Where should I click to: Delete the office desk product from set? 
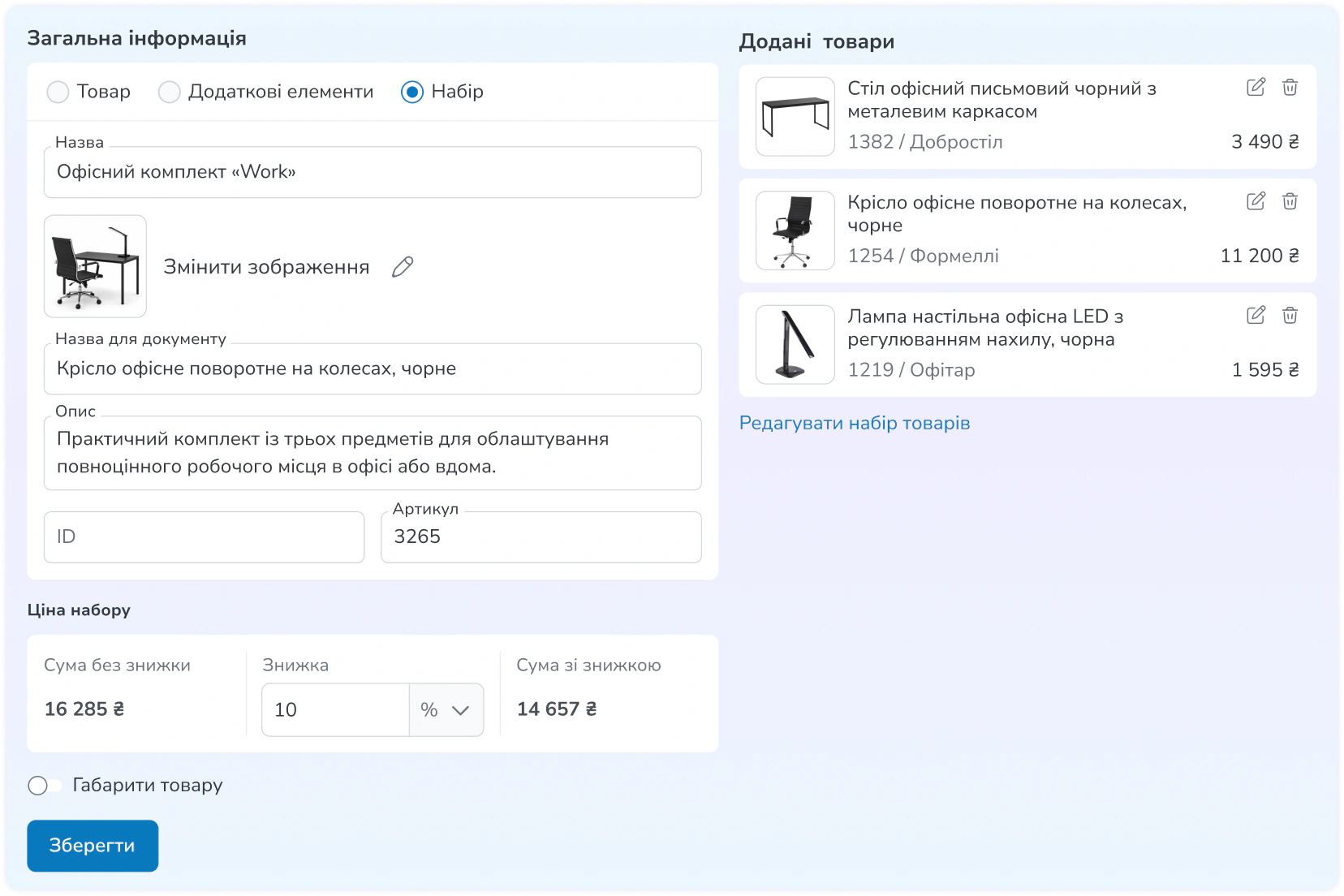(1290, 87)
